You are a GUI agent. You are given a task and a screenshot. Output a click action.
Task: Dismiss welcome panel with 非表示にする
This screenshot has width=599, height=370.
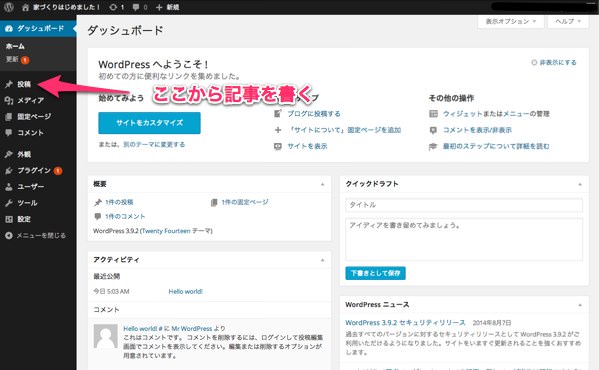(x=554, y=62)
